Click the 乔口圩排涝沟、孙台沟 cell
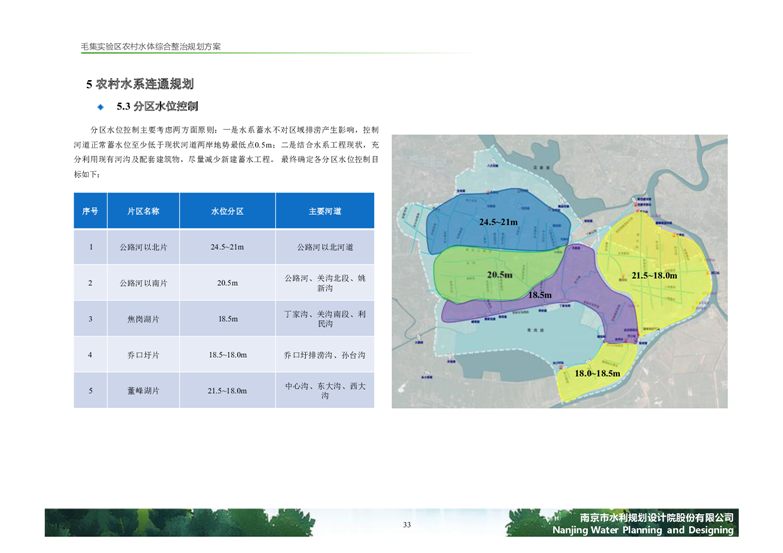783x553 pixels. pos(325,355)
